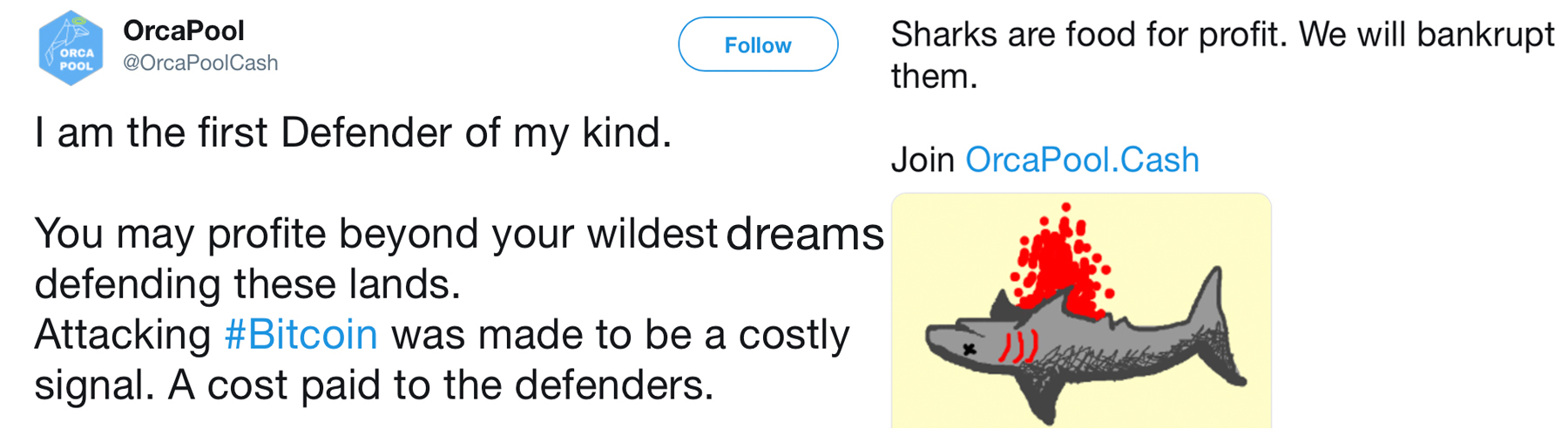Open the OrcaPool display name profile
The image size is (1568, 436).
point(183,31)
